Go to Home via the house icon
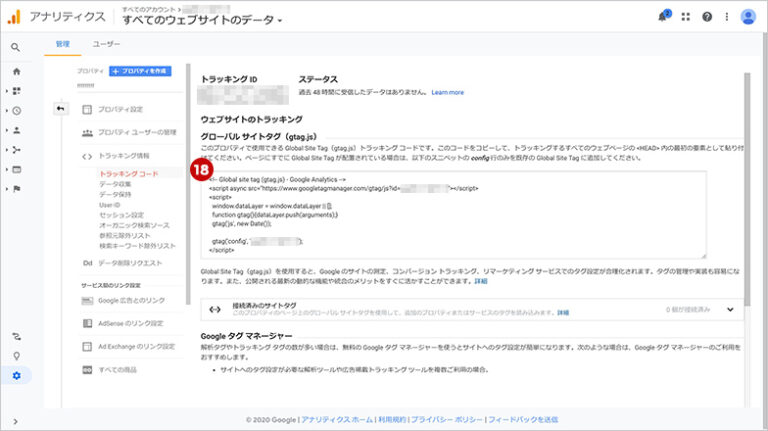Viewport: 768px width, 431px height. click(x=17, y=72)
